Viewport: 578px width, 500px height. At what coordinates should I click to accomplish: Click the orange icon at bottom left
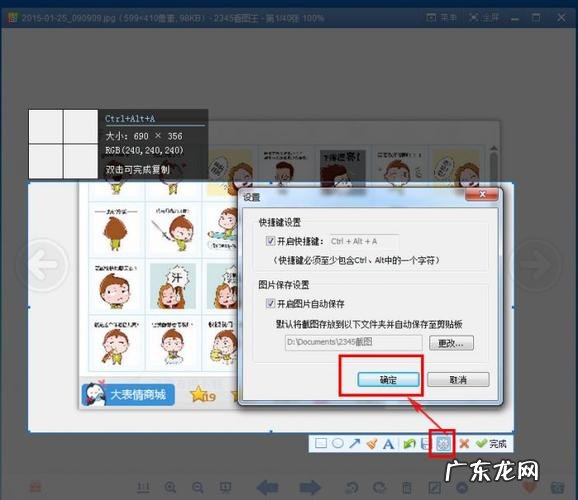click(x=35, y=487)
